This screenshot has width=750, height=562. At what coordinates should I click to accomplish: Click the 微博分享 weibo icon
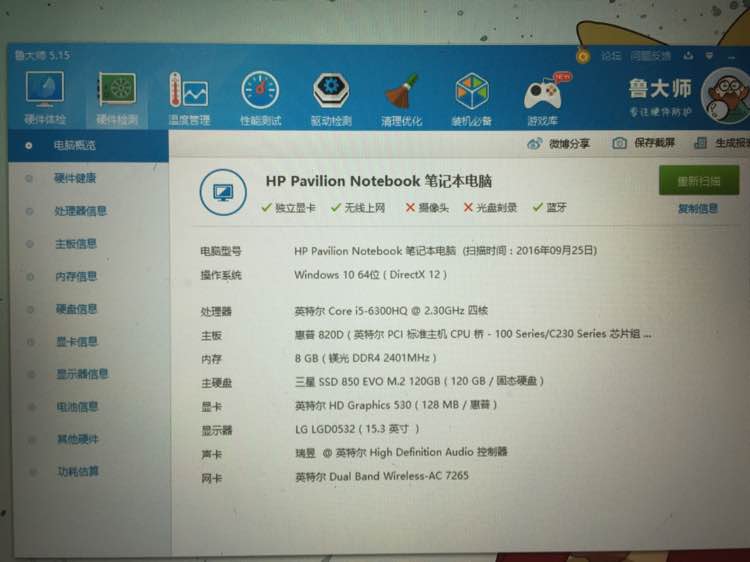tap(535, 143)
